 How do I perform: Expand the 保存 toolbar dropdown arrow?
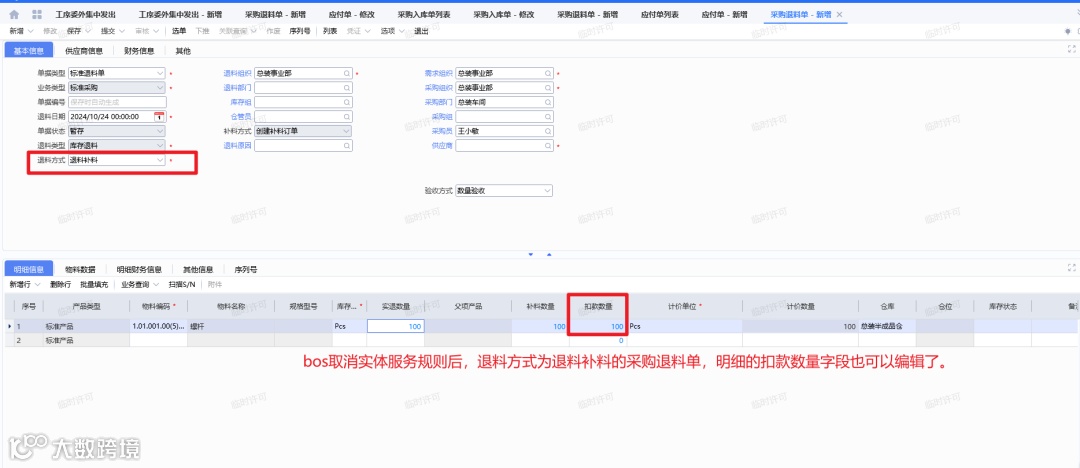click(x=87, y=31)
